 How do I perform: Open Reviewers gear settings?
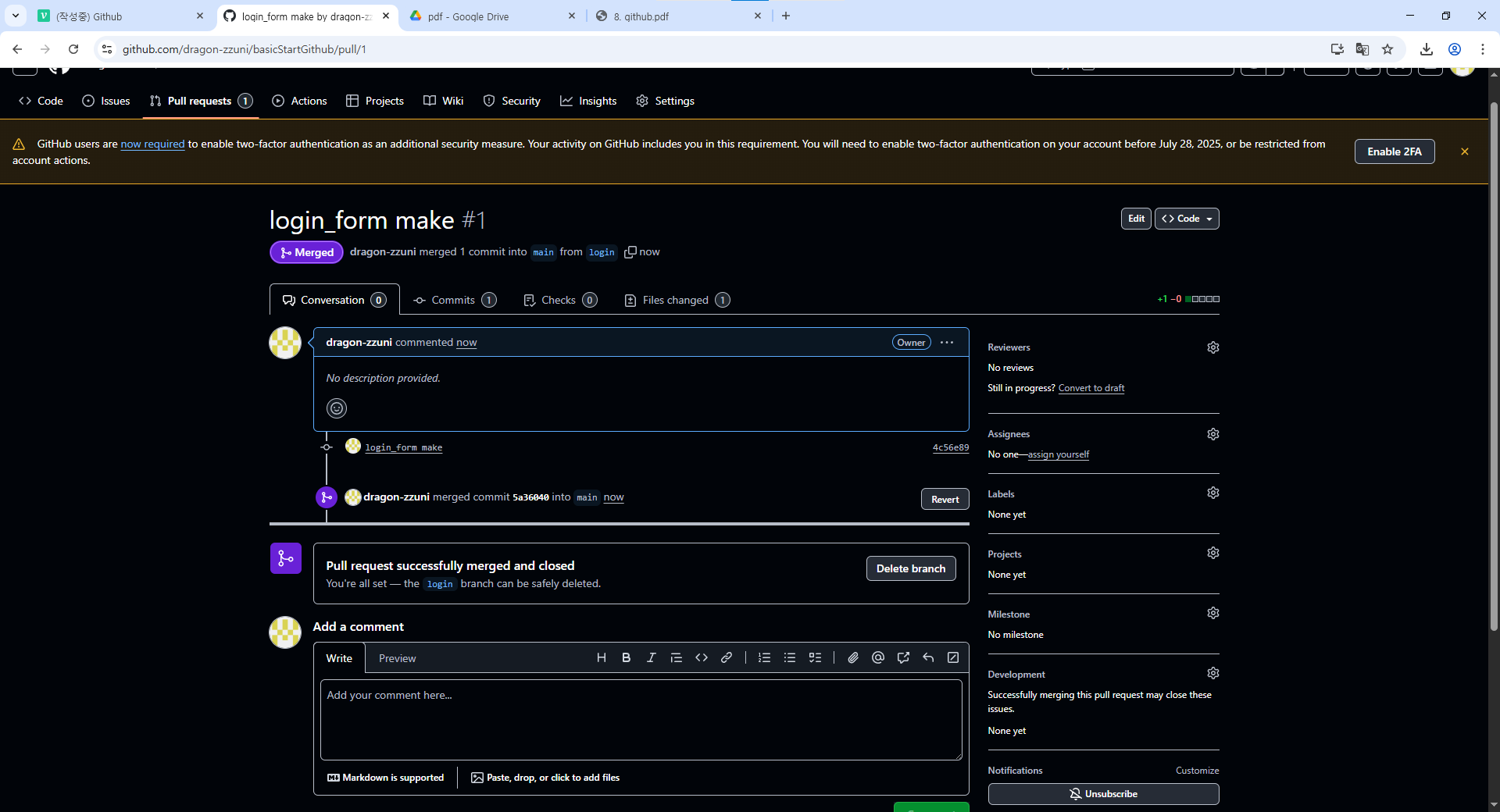[x=1213, y=347]
